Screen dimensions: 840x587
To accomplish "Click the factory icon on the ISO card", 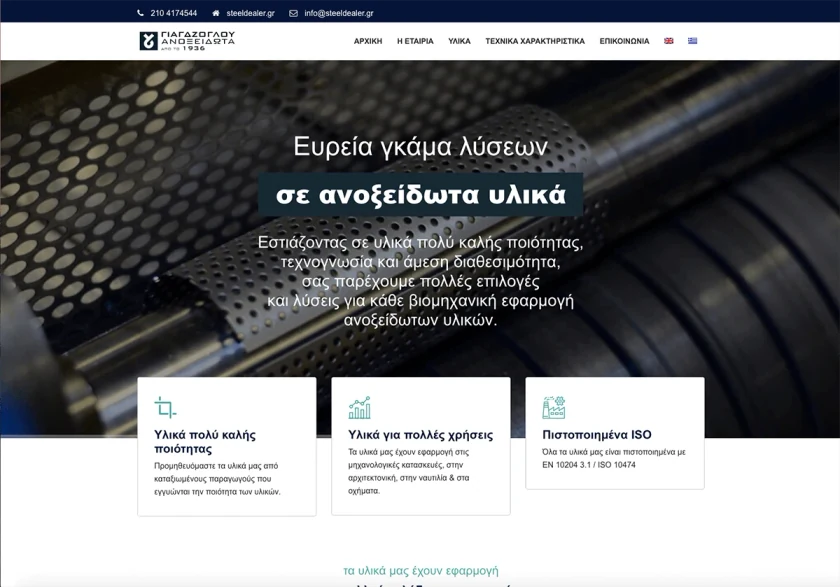I will click(x=553, y=408).
